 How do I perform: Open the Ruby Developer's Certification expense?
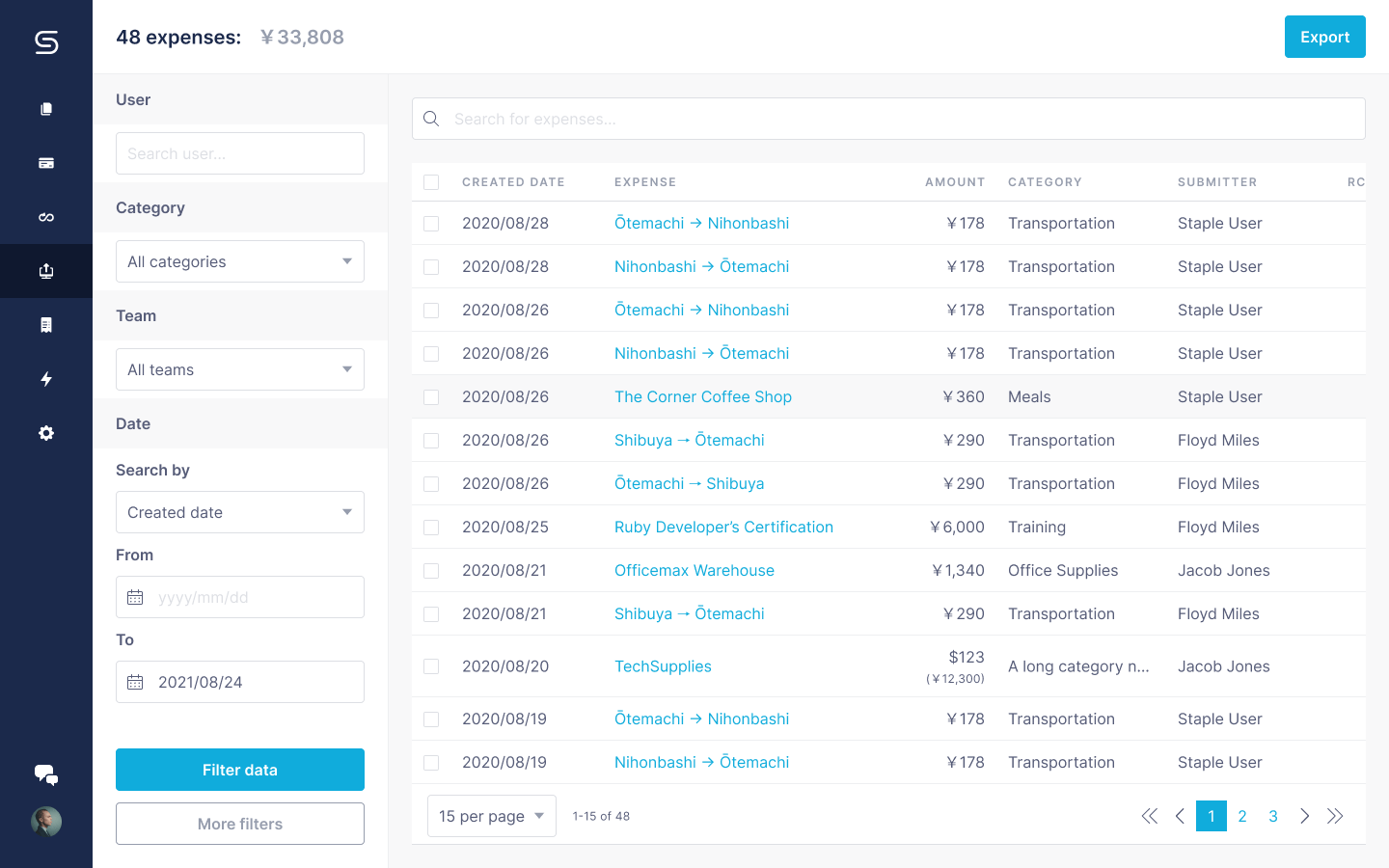tap(723, 527)
